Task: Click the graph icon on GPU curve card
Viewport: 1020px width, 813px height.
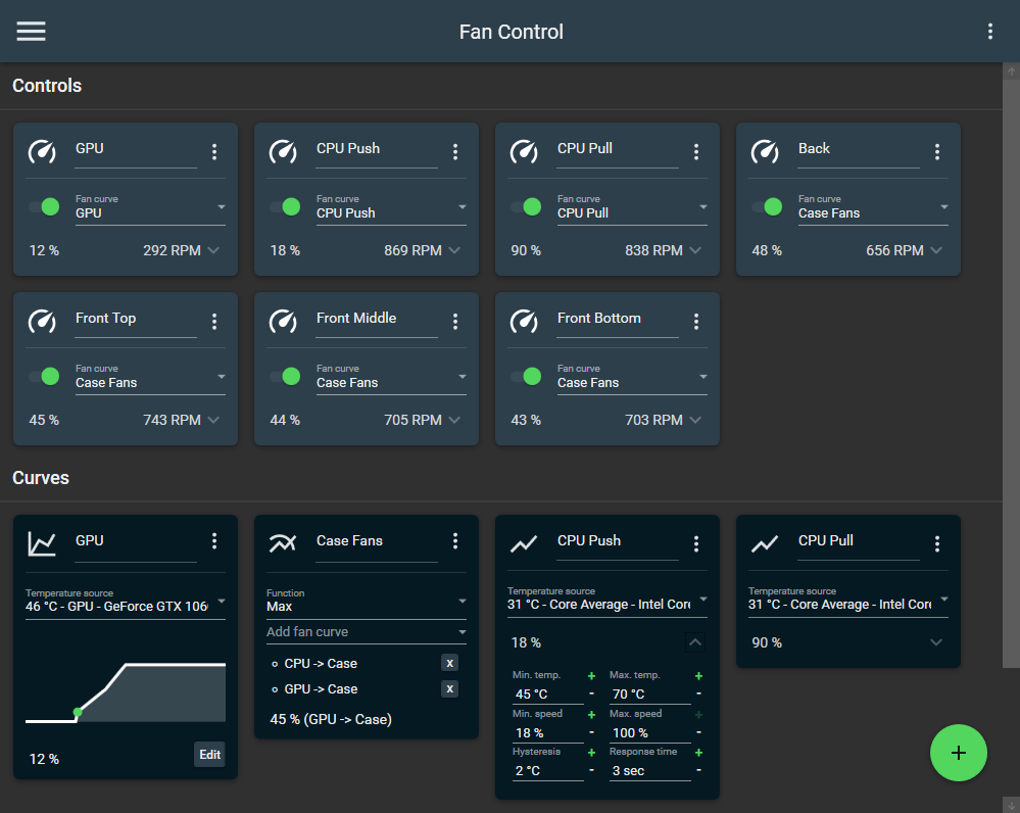Action: coord(42,543)
